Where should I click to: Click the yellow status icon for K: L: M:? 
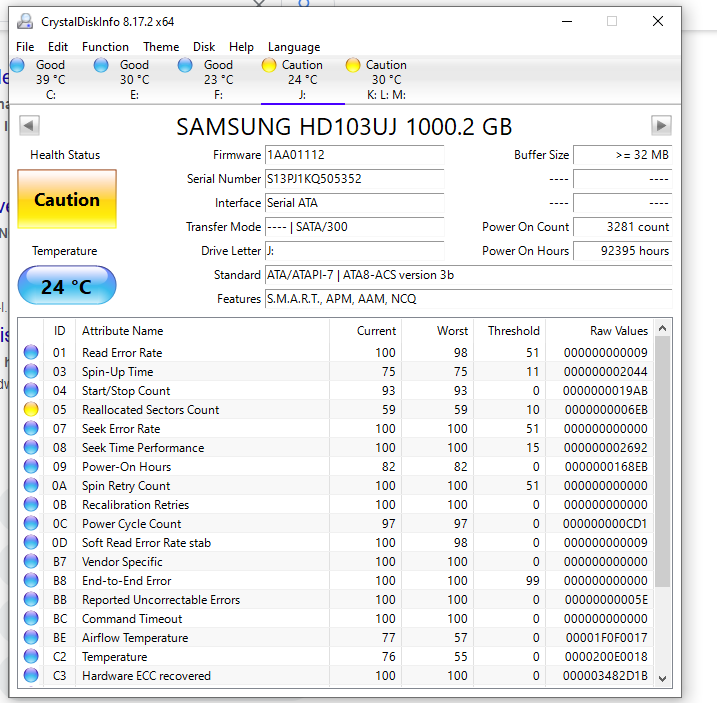[353, 65]
